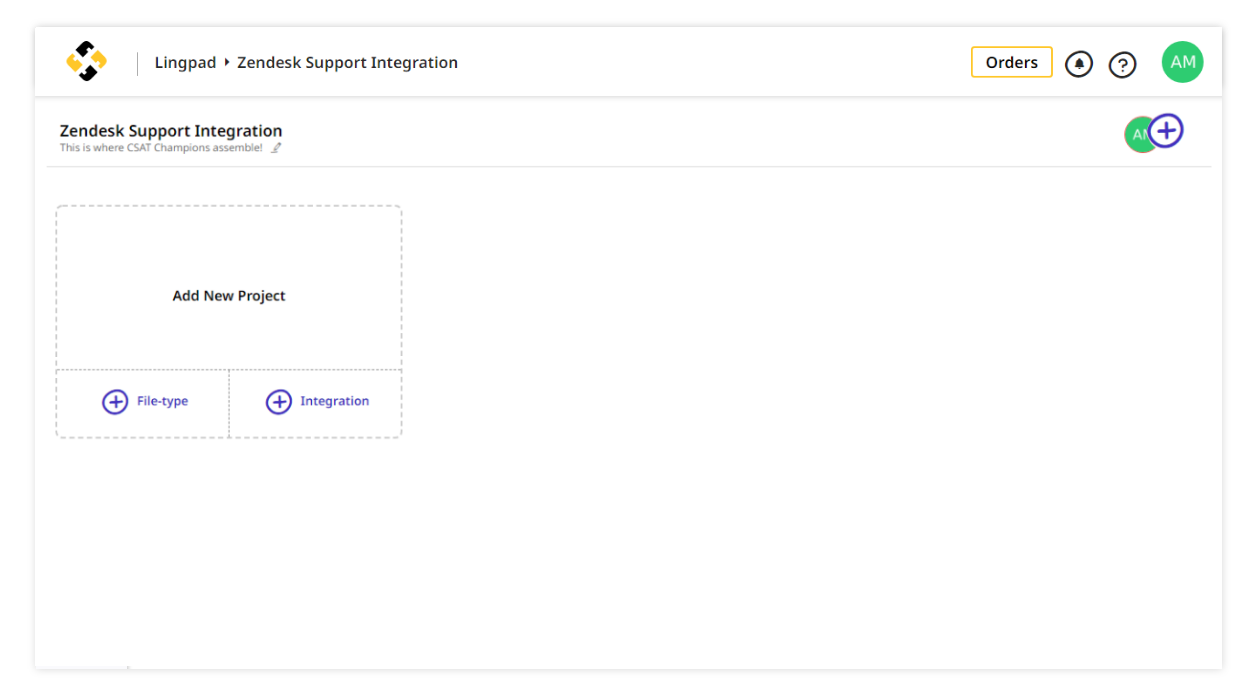Image resolution: width=1257 pixels, height=696 pixels.
Task: Add a File-type project
Action: click(143, 402)
